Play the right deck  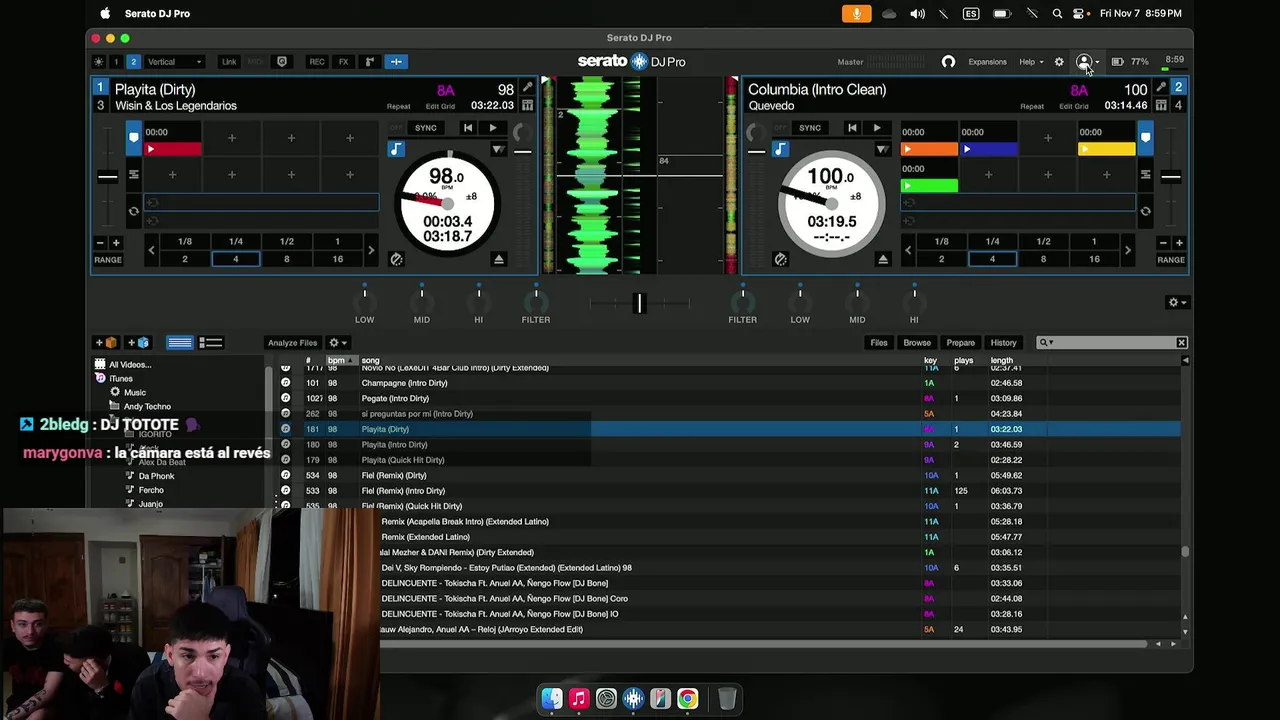[x=876, y=128]
